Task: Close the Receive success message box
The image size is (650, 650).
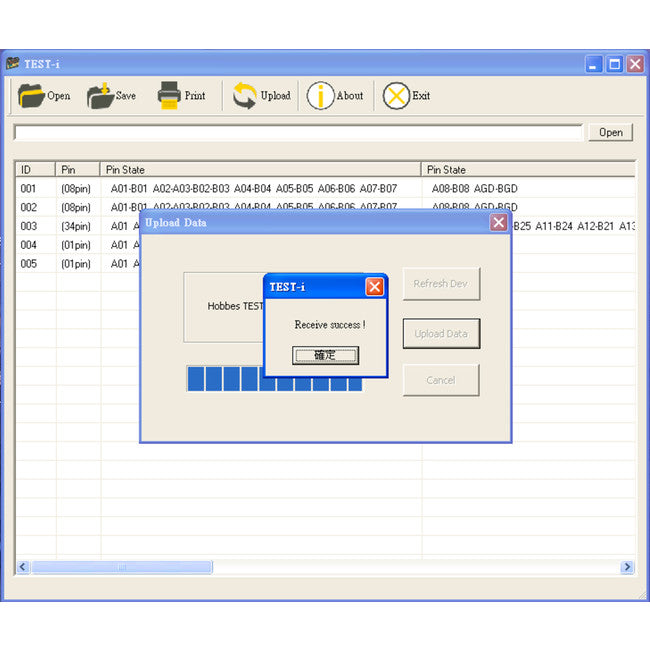Action: coord(374,287)
